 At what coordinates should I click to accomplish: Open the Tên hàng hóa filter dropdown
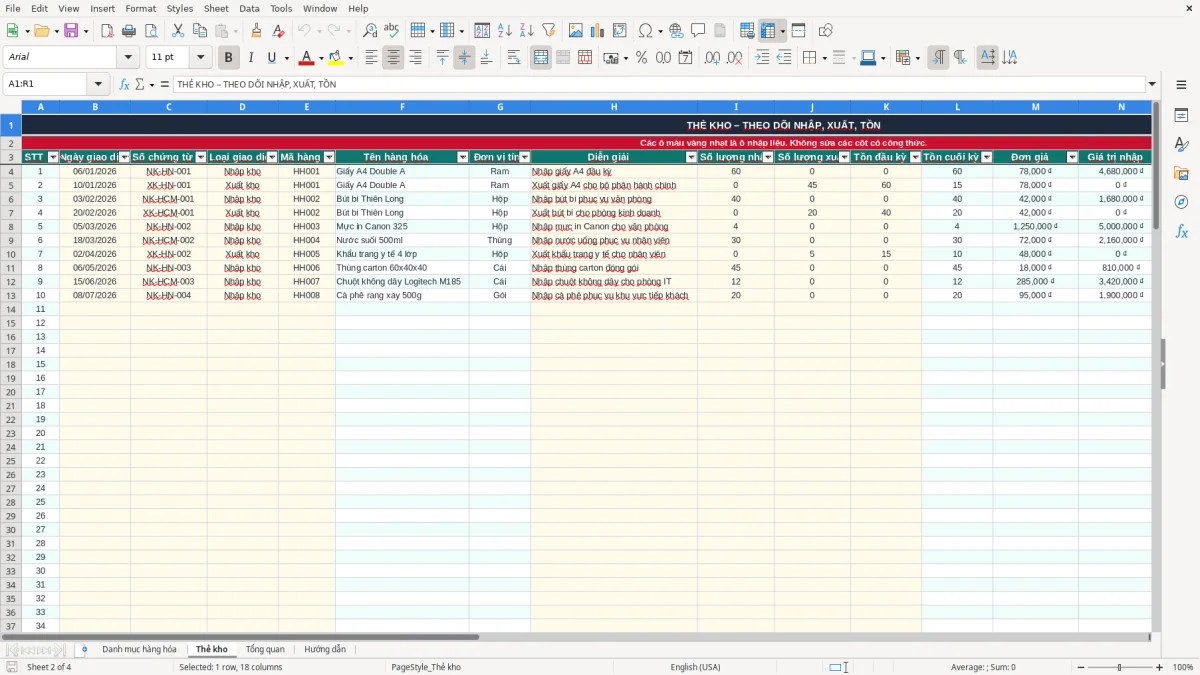pos(463,158)
